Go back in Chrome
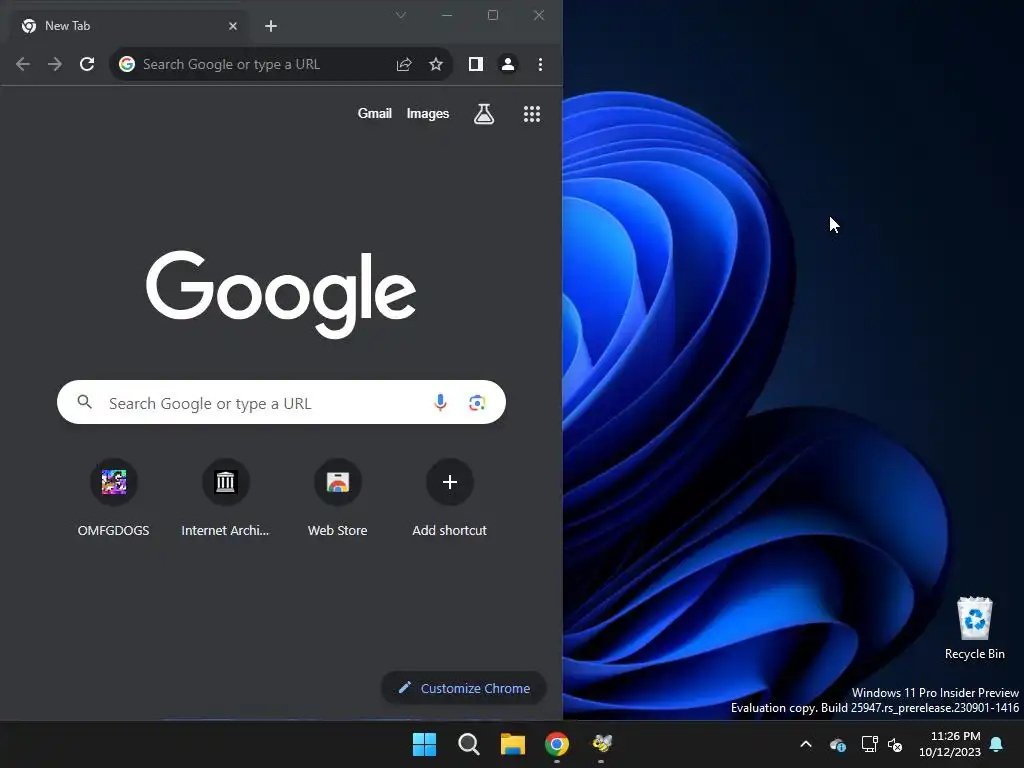Viewport: 1024px width, 768px height. (x=23, y=64)
